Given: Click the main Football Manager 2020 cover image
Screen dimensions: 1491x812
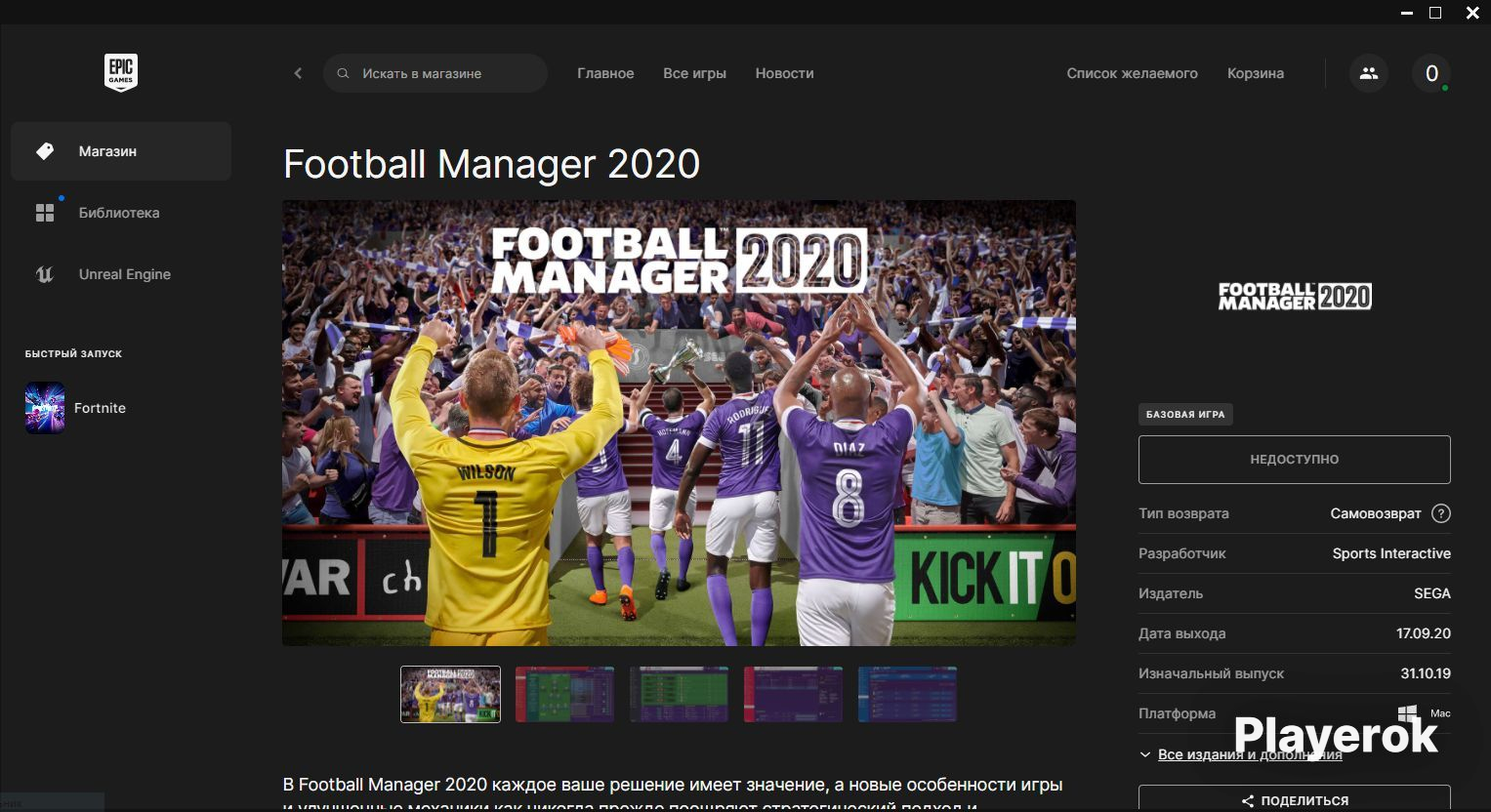Looking at the screenshot, I should (x=679, y=424).
